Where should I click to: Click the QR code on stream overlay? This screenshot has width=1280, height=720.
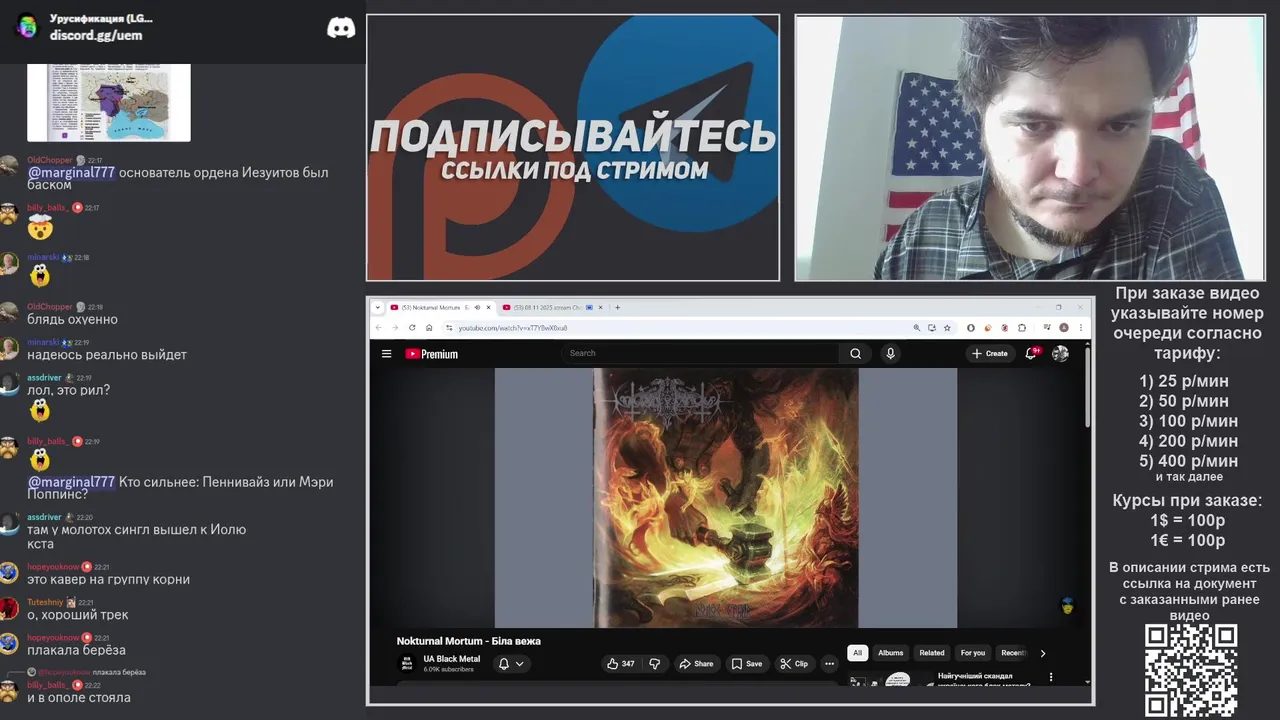click(1191, 670)
